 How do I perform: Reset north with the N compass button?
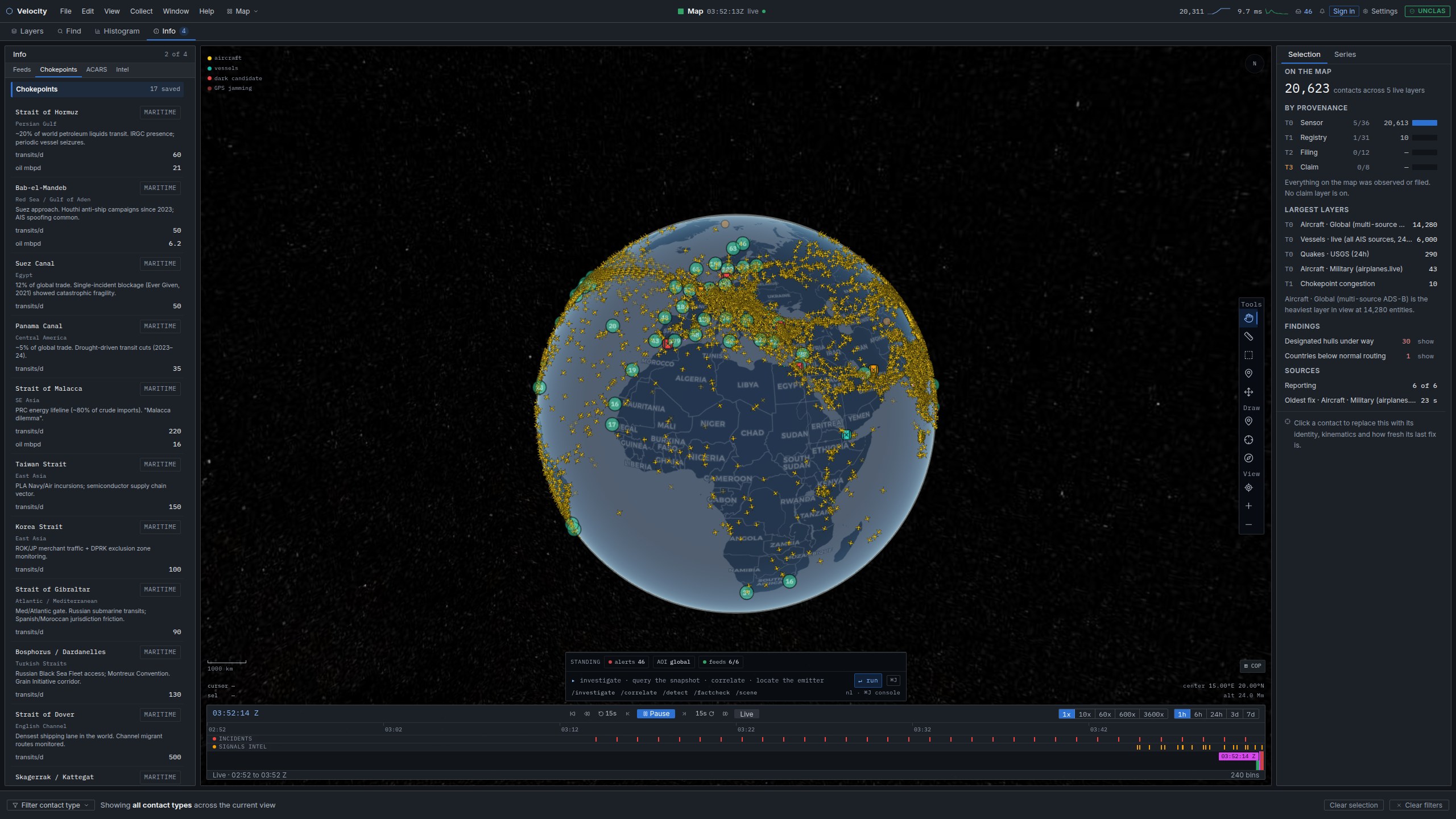(x=1254, y=64)
